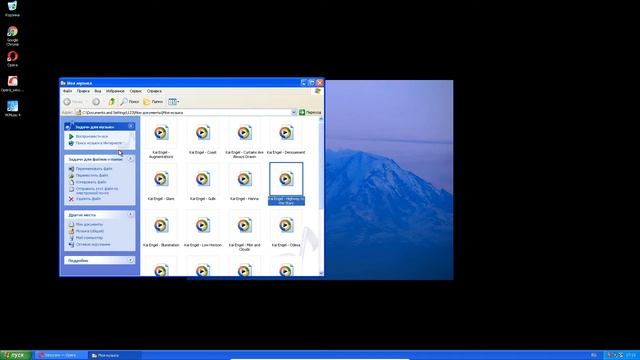The image size is (640, 360).
Task: Select the Kai Engel - Denouement music file
Action: click(286, 137)
